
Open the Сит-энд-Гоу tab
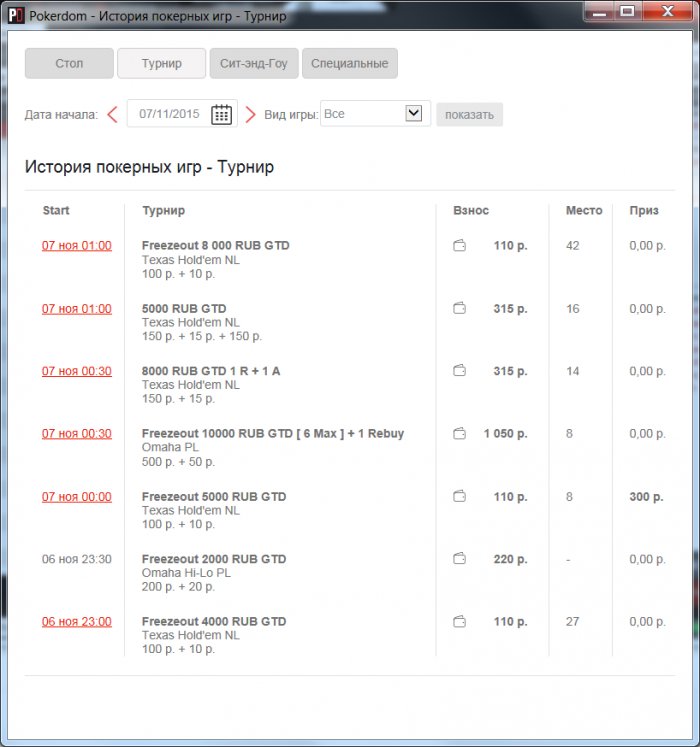tap(254, 63)
